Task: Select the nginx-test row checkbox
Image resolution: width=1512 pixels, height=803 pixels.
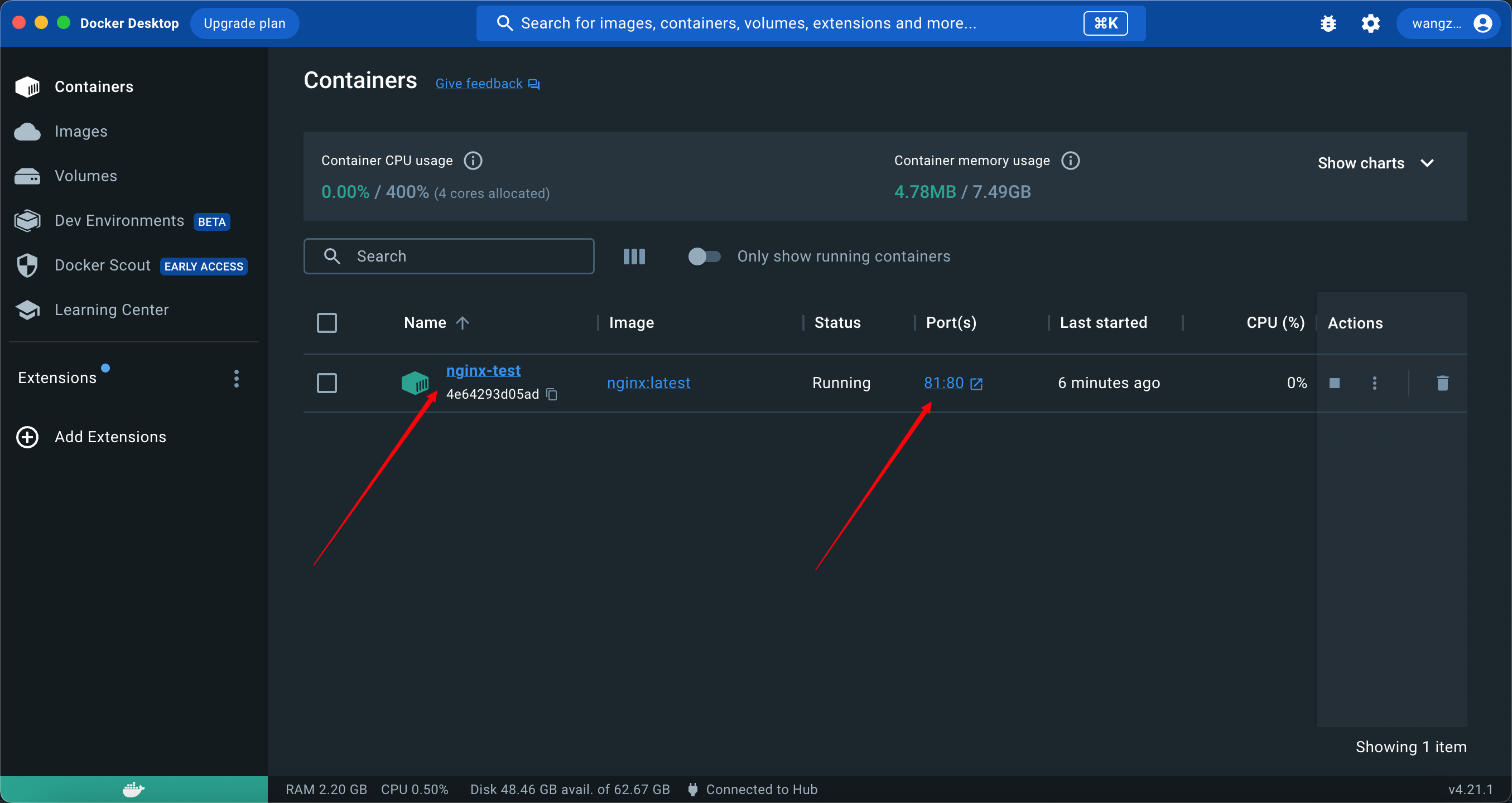Action: (327, 383)
